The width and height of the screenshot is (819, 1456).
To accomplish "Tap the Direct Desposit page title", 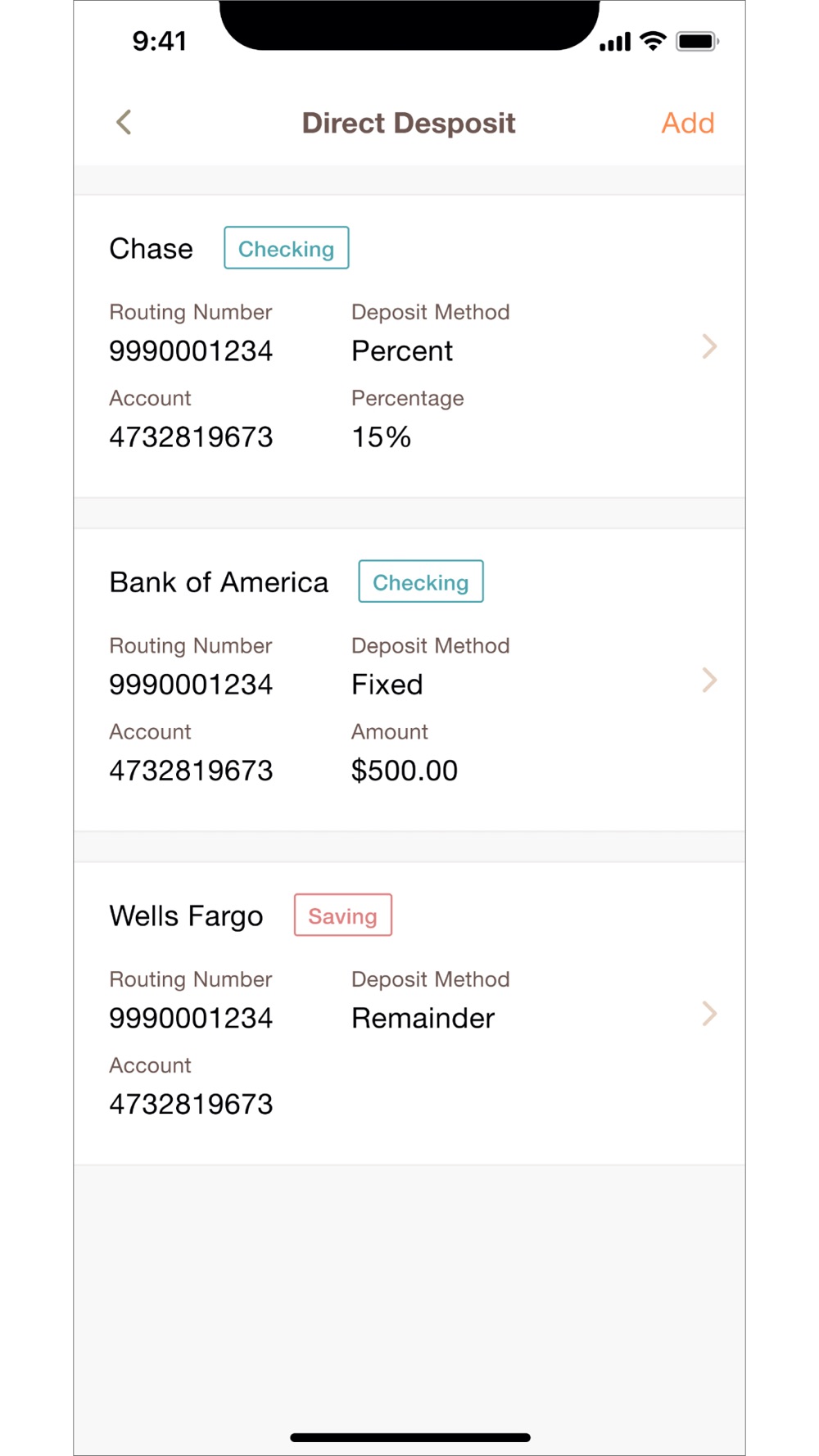I will coord(409,123).
